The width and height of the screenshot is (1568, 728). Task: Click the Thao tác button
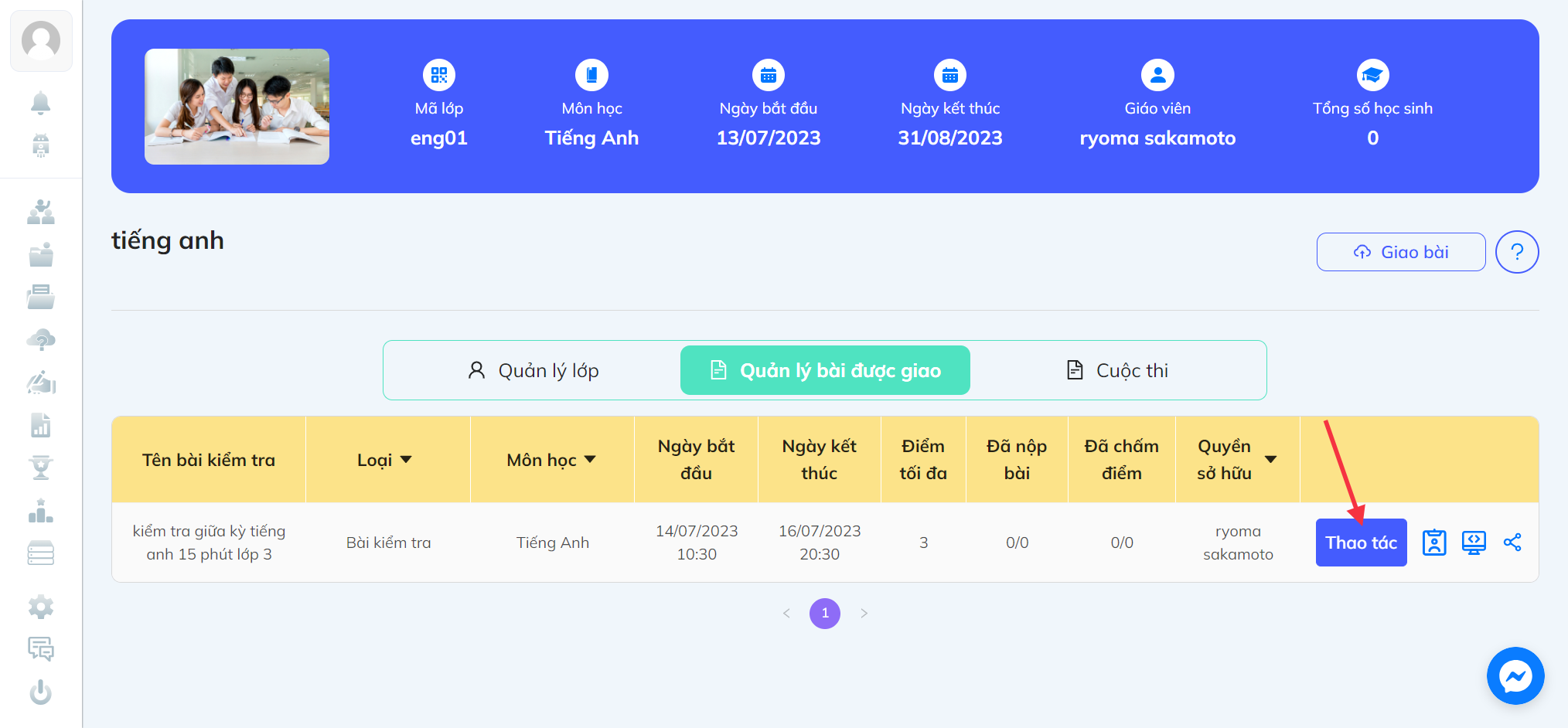1361,543
